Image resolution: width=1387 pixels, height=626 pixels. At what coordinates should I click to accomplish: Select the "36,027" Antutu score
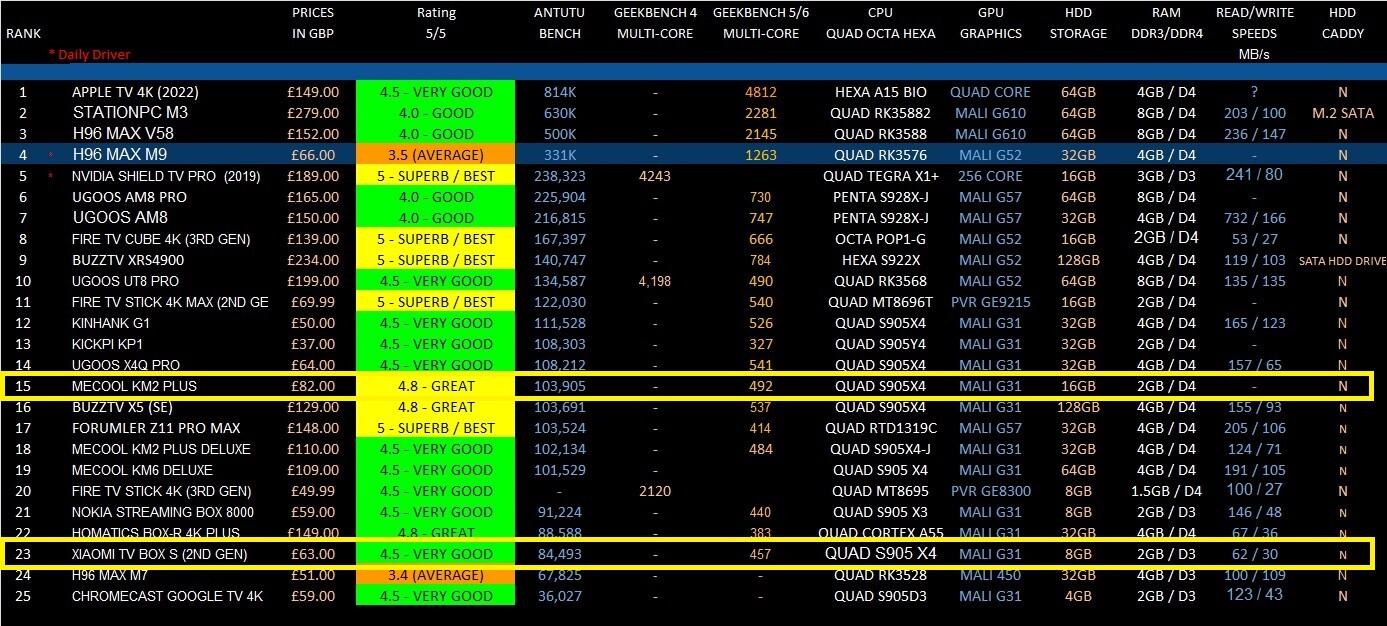pos(559,596)
